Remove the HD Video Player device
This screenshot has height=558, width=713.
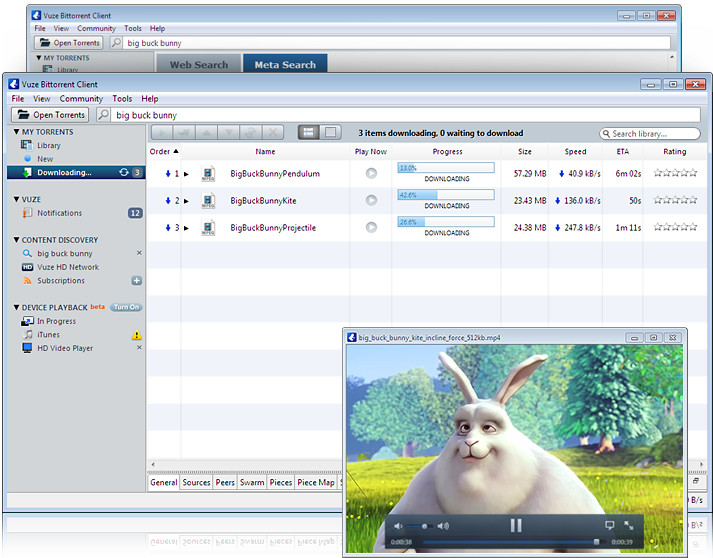(x=139, y=347)
